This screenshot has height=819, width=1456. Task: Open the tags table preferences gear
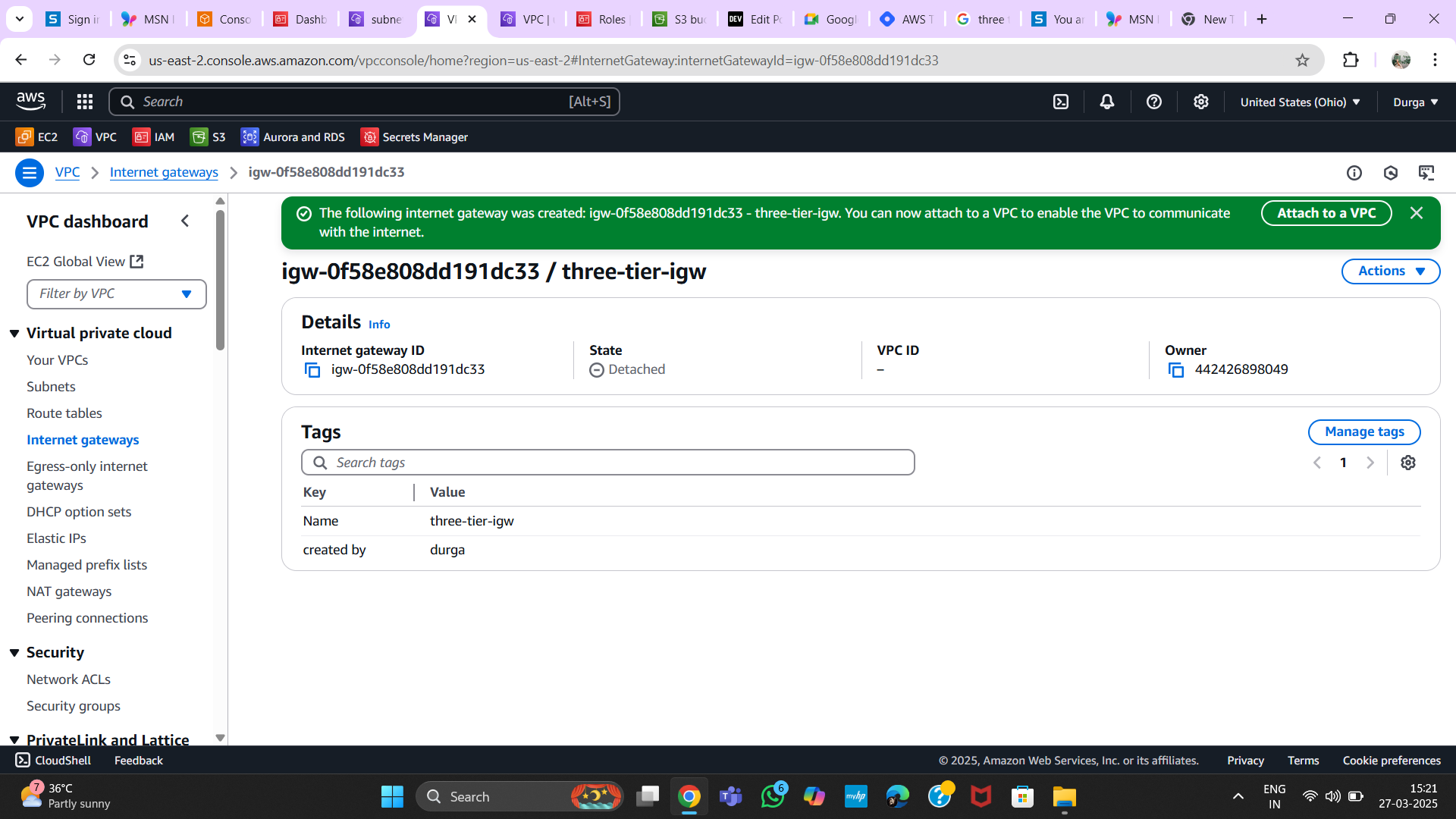coord(1408,463)
